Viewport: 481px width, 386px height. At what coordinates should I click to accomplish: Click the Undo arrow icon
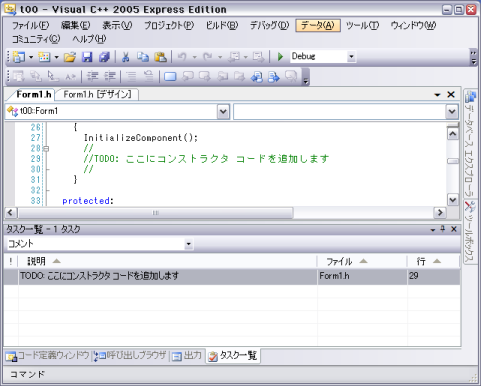click(182, 57)
